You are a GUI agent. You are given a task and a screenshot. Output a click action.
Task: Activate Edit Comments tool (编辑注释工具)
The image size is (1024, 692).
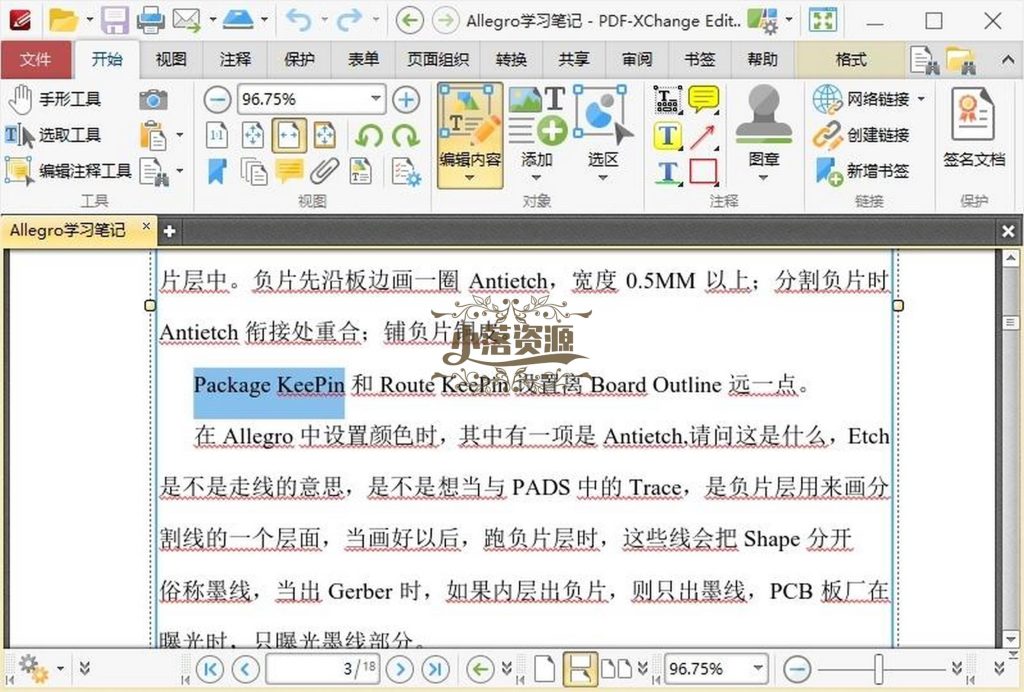coord(68,170)
